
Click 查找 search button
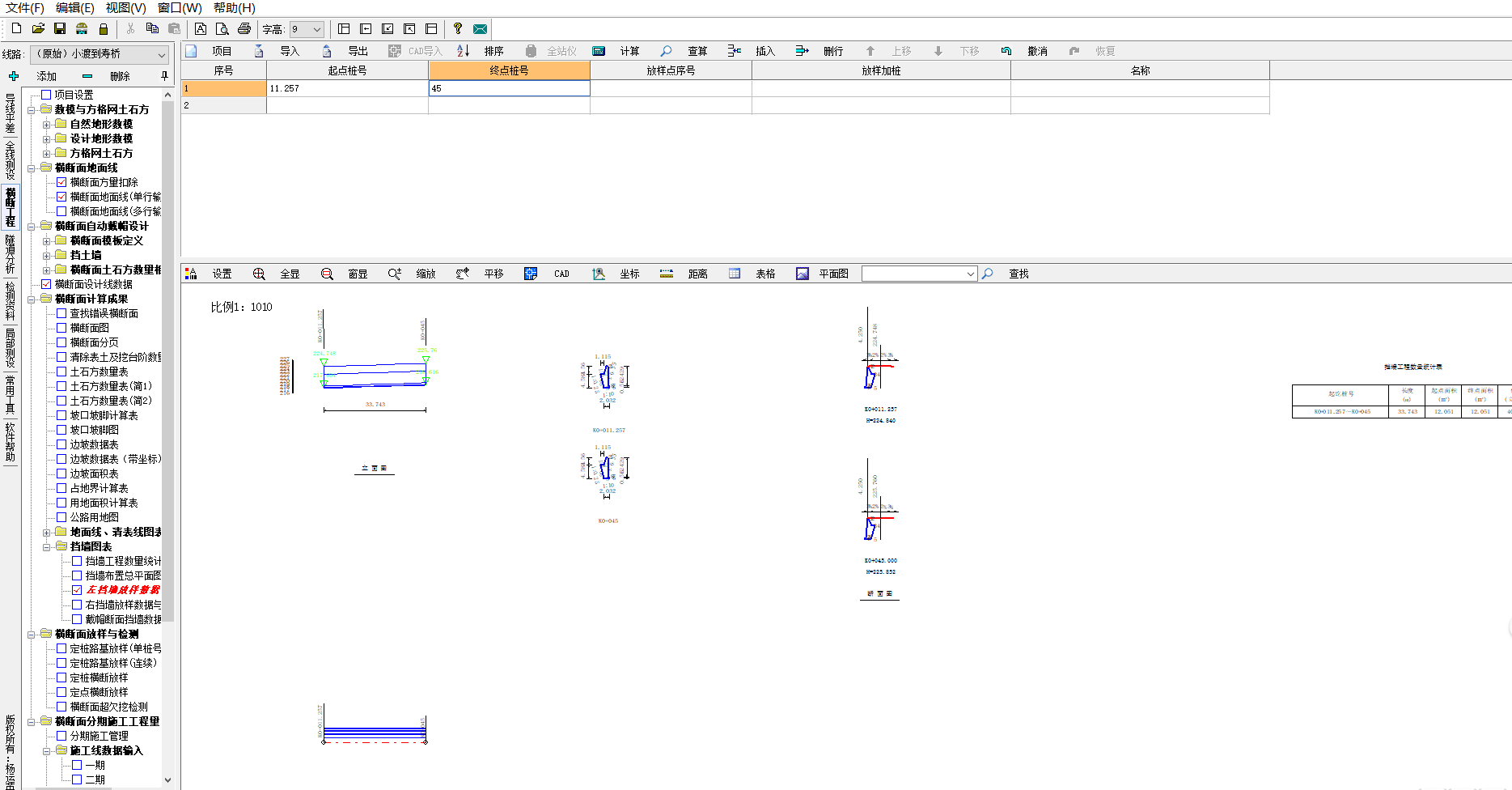pyautogui.click(x=1006, y=274)
